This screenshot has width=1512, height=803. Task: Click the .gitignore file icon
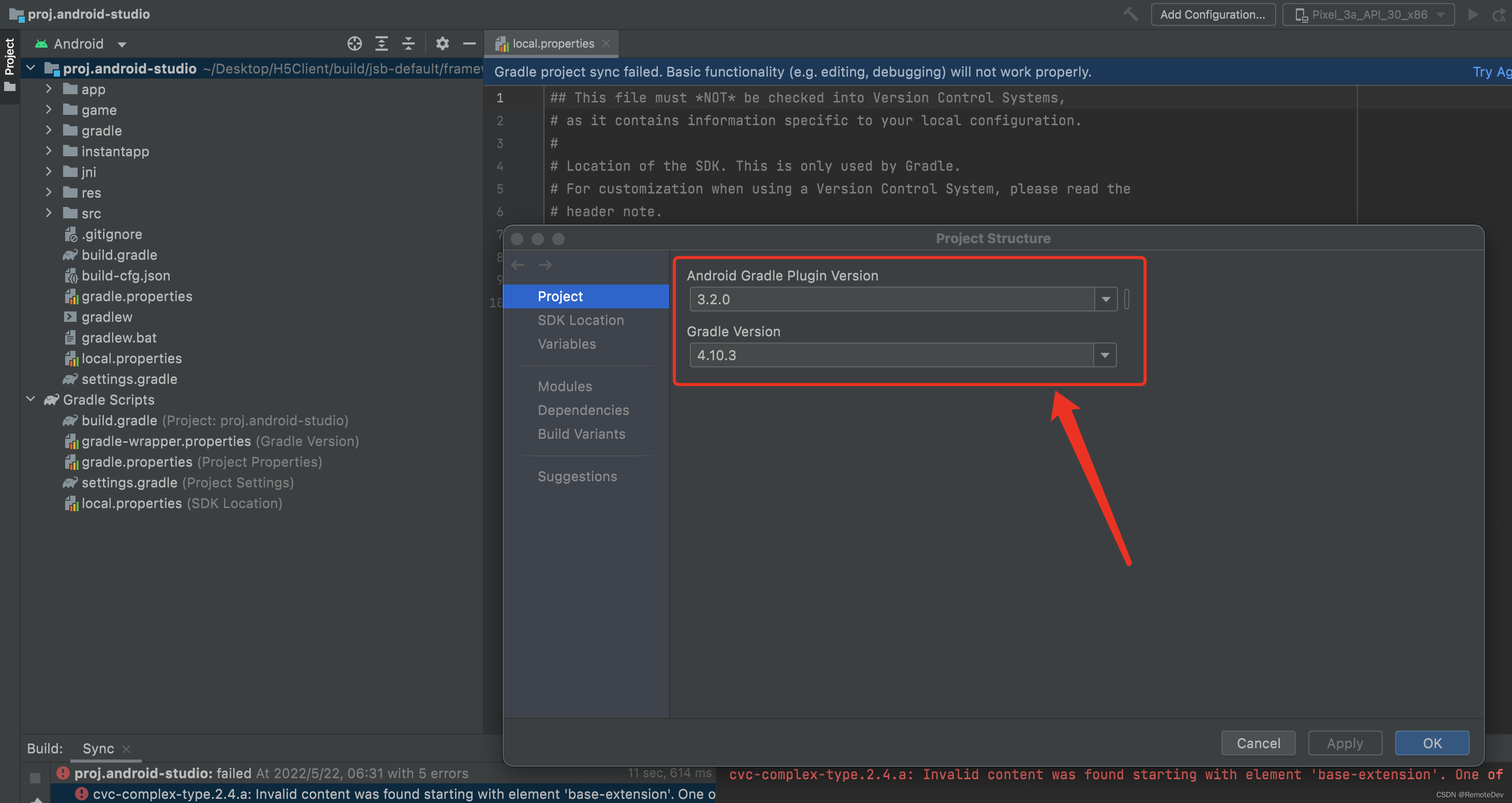[70, 234]
